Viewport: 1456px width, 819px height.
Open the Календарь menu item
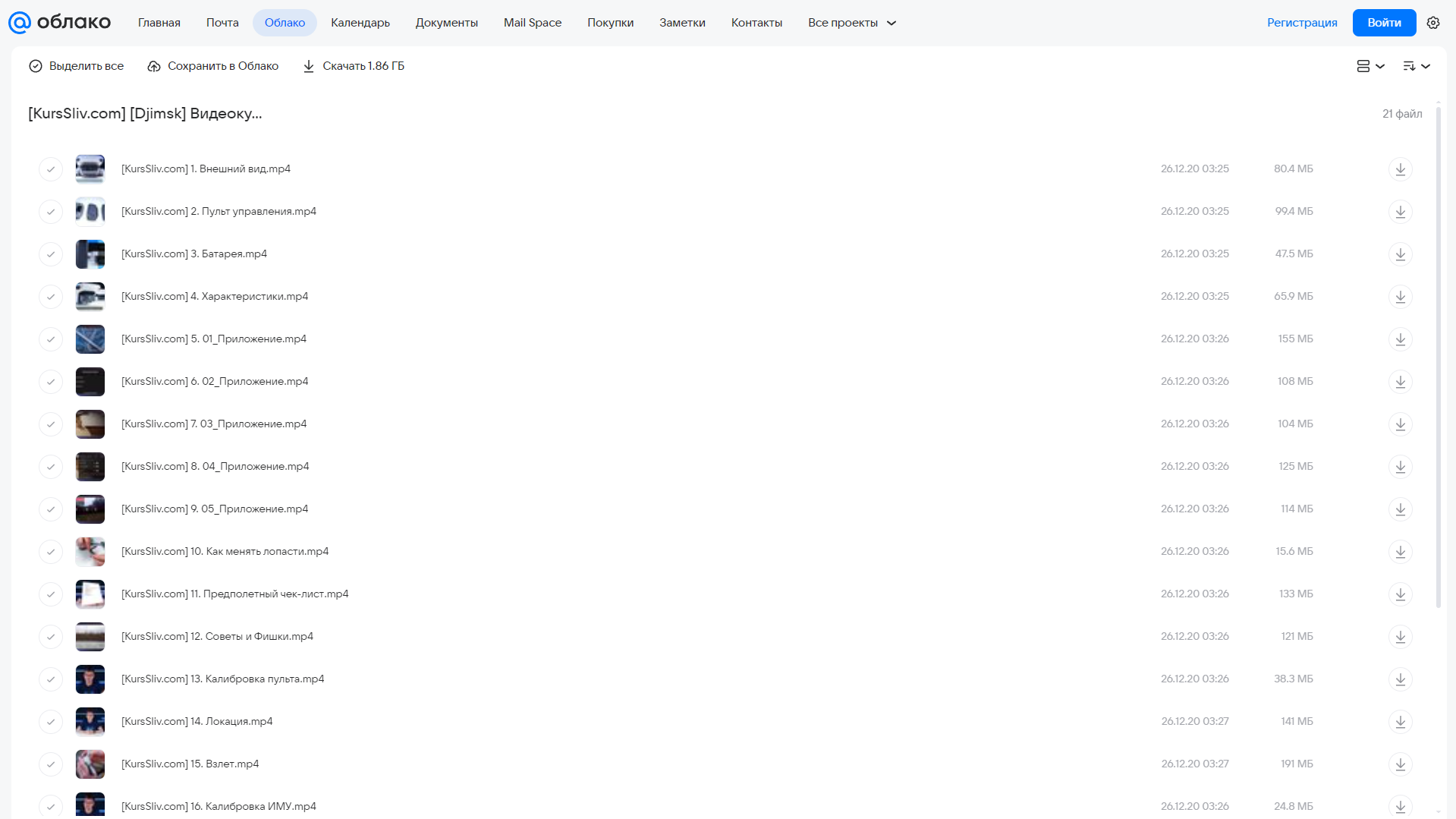[360, 23]
